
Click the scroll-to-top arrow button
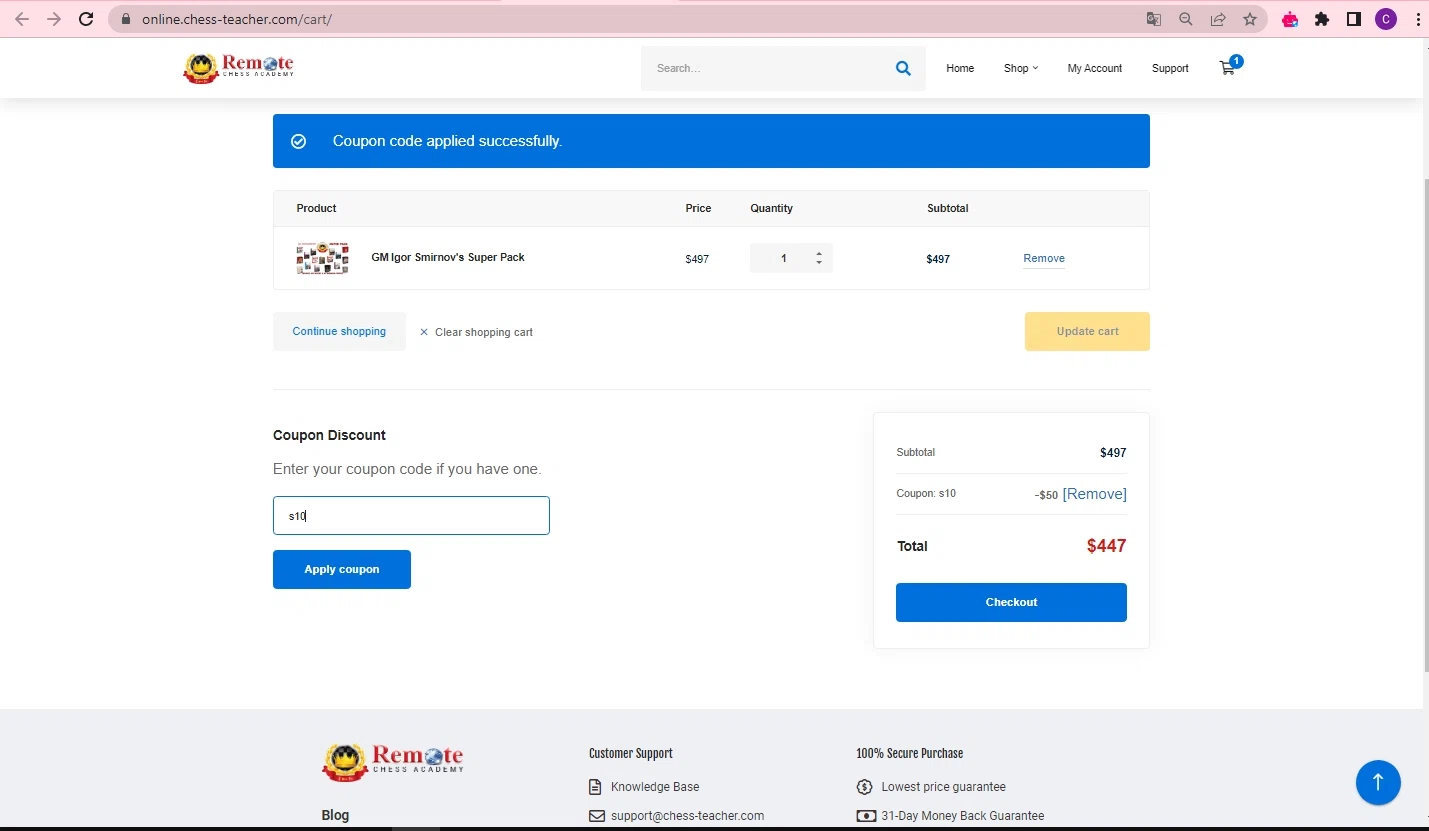pyautogui.click(x=1378, y=782)
